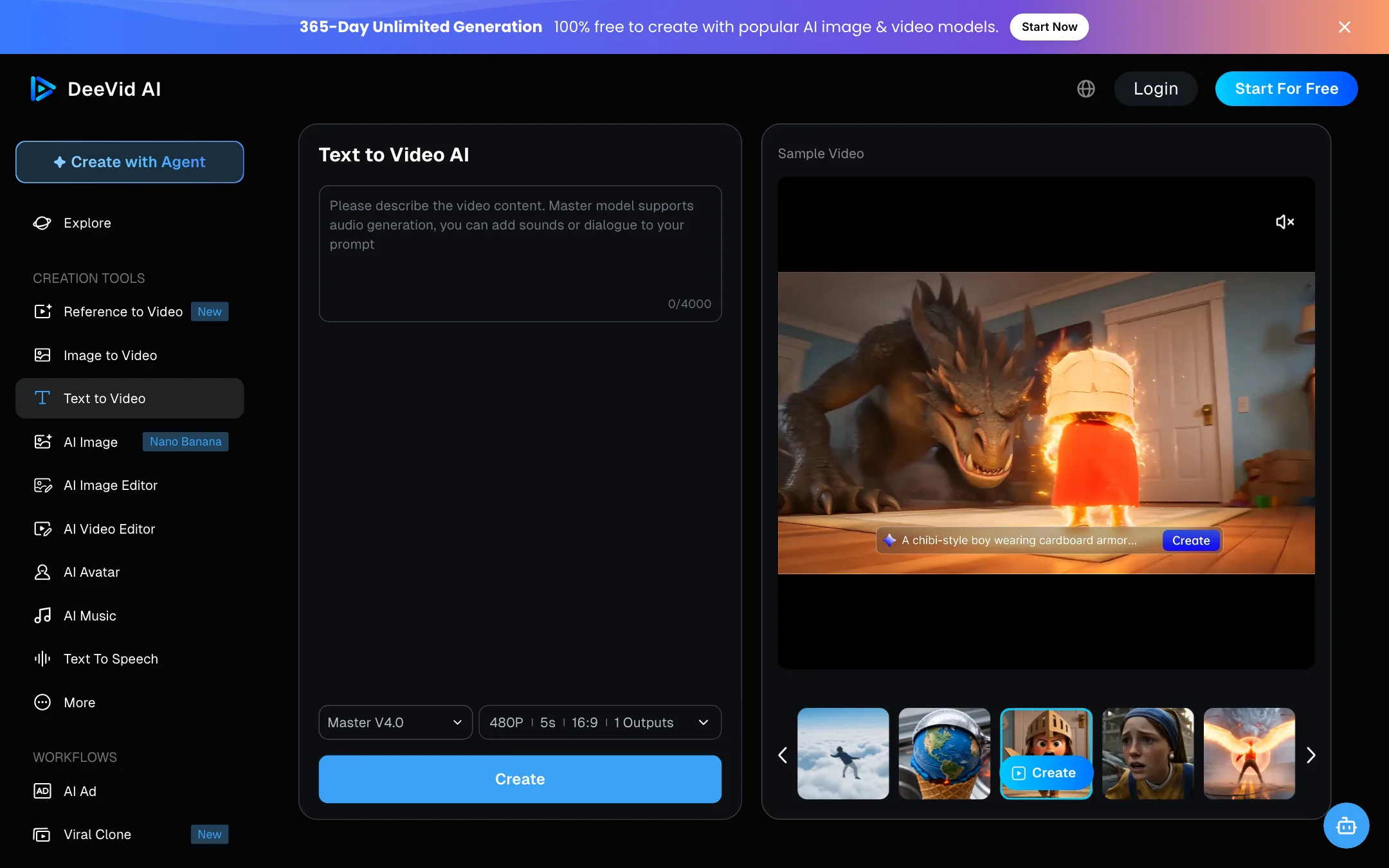Click the Text to Video T icon
The width and height of the screenshot is (1389, 868).
42,398
